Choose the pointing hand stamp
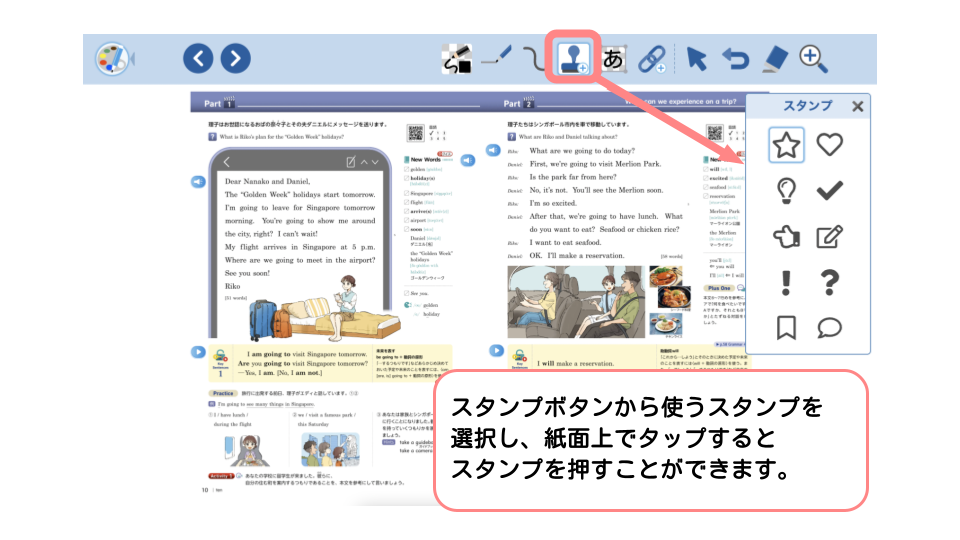Image resolution: width=960 pixels, height=540 pixels. pos(787,237)
